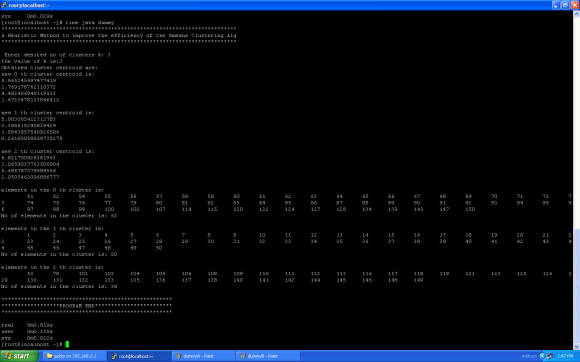Minimize the root@localhost PuTTY window
The image size is (580, 362).
coord(556,5)
